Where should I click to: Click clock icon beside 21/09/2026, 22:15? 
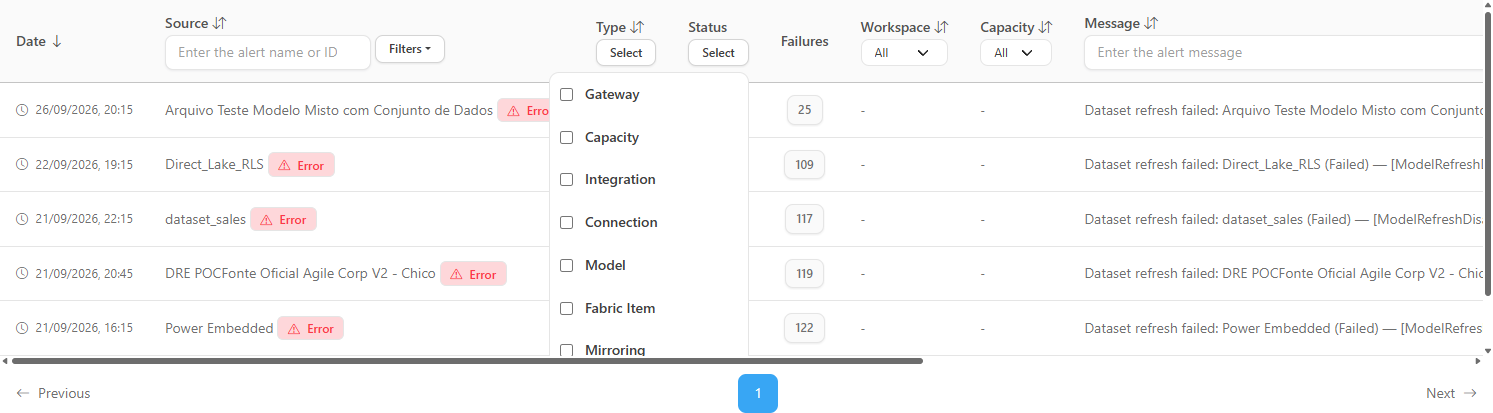22,219
